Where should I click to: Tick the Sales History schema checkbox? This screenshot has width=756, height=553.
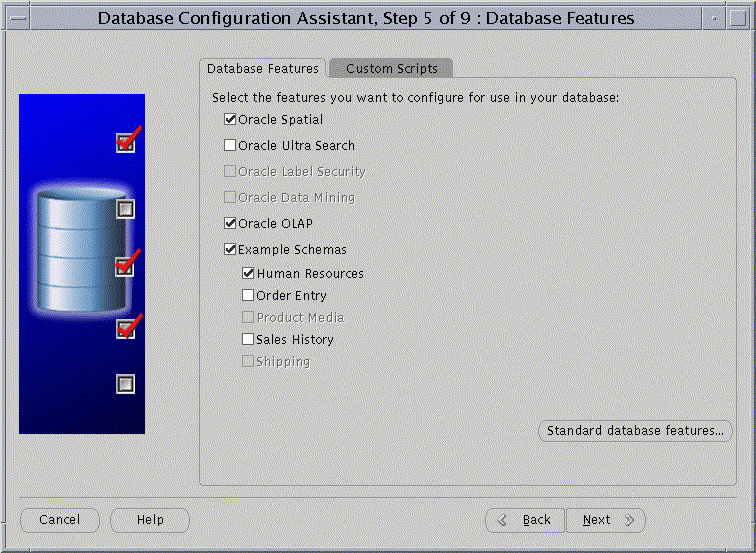coord(248,340)
